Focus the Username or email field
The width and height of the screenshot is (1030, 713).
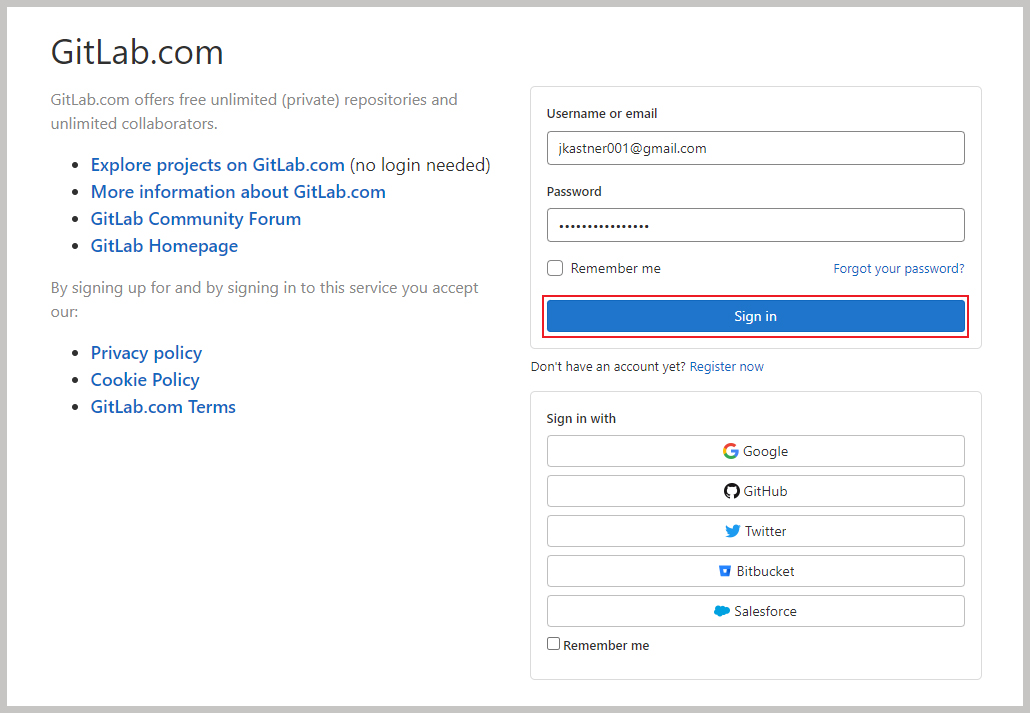click(x=755, y=148)
